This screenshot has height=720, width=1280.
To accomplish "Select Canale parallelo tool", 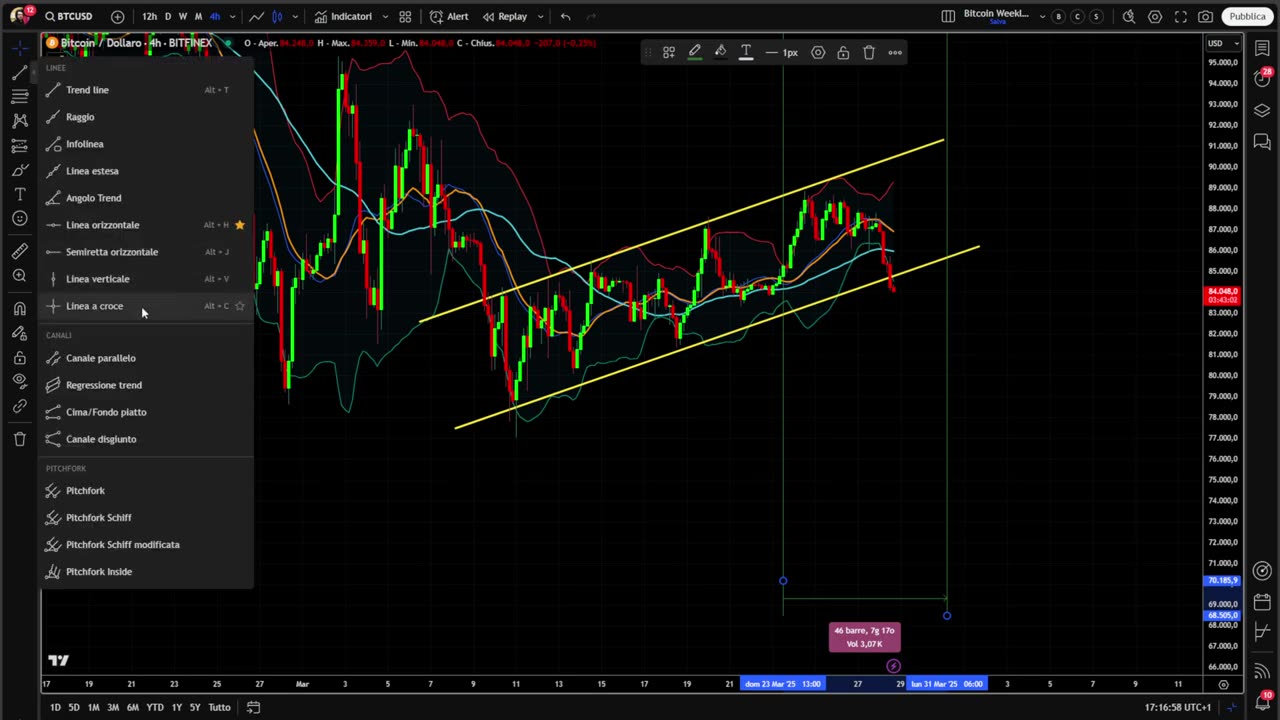I will (147, 358).
